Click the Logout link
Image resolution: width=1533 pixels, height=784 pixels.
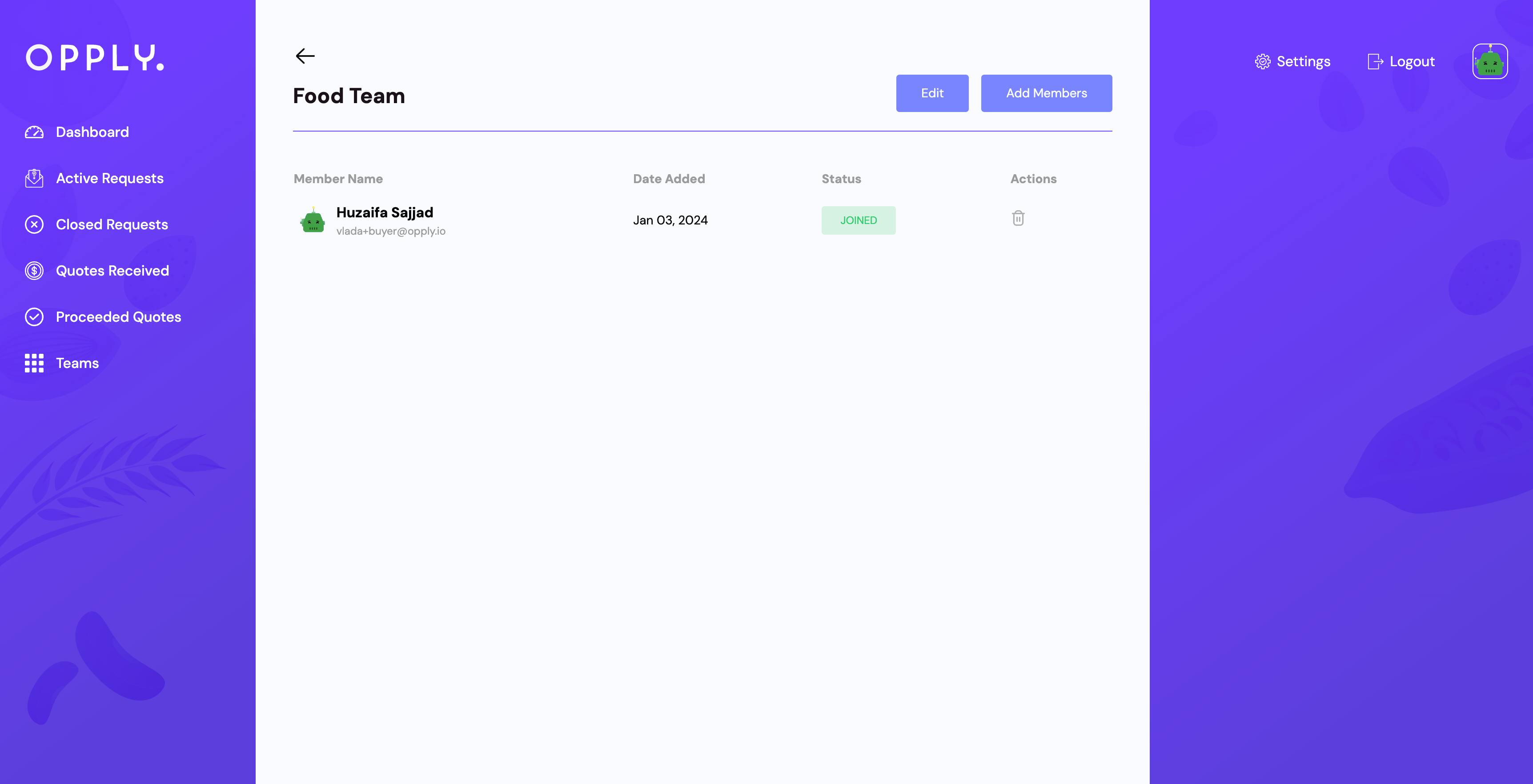pyautogui.click(x=1412, y=61)
